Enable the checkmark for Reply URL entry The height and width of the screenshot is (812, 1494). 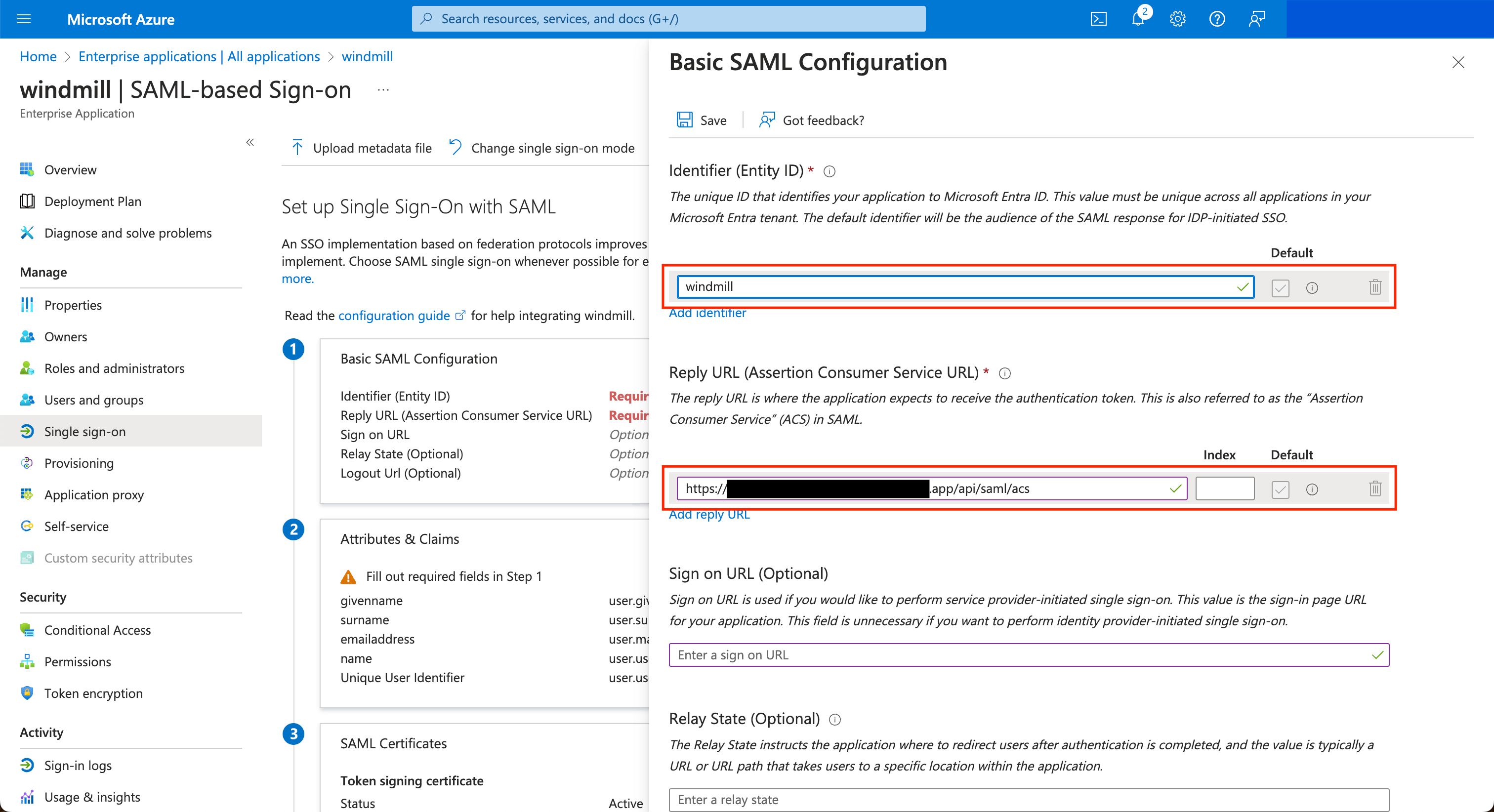pos(1280,488)
